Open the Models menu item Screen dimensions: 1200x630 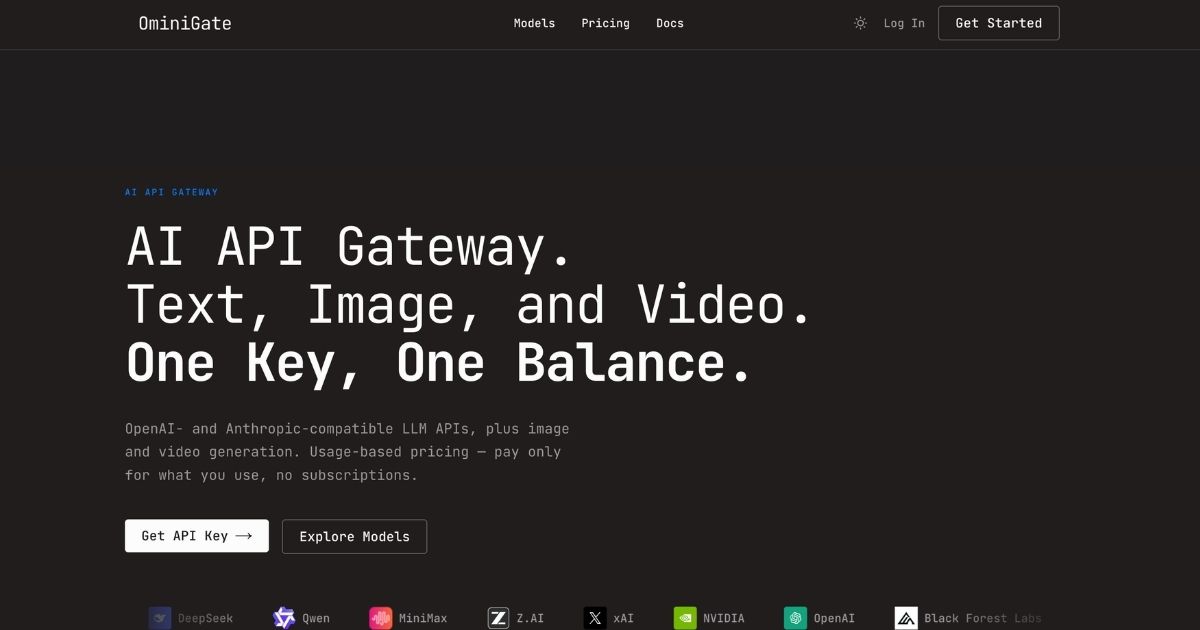coord(534,23)
